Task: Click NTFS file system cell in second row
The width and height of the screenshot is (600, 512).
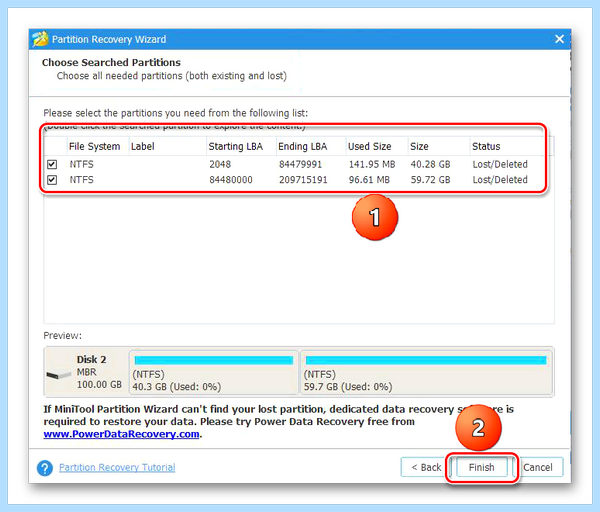Action: pos(82,180)
